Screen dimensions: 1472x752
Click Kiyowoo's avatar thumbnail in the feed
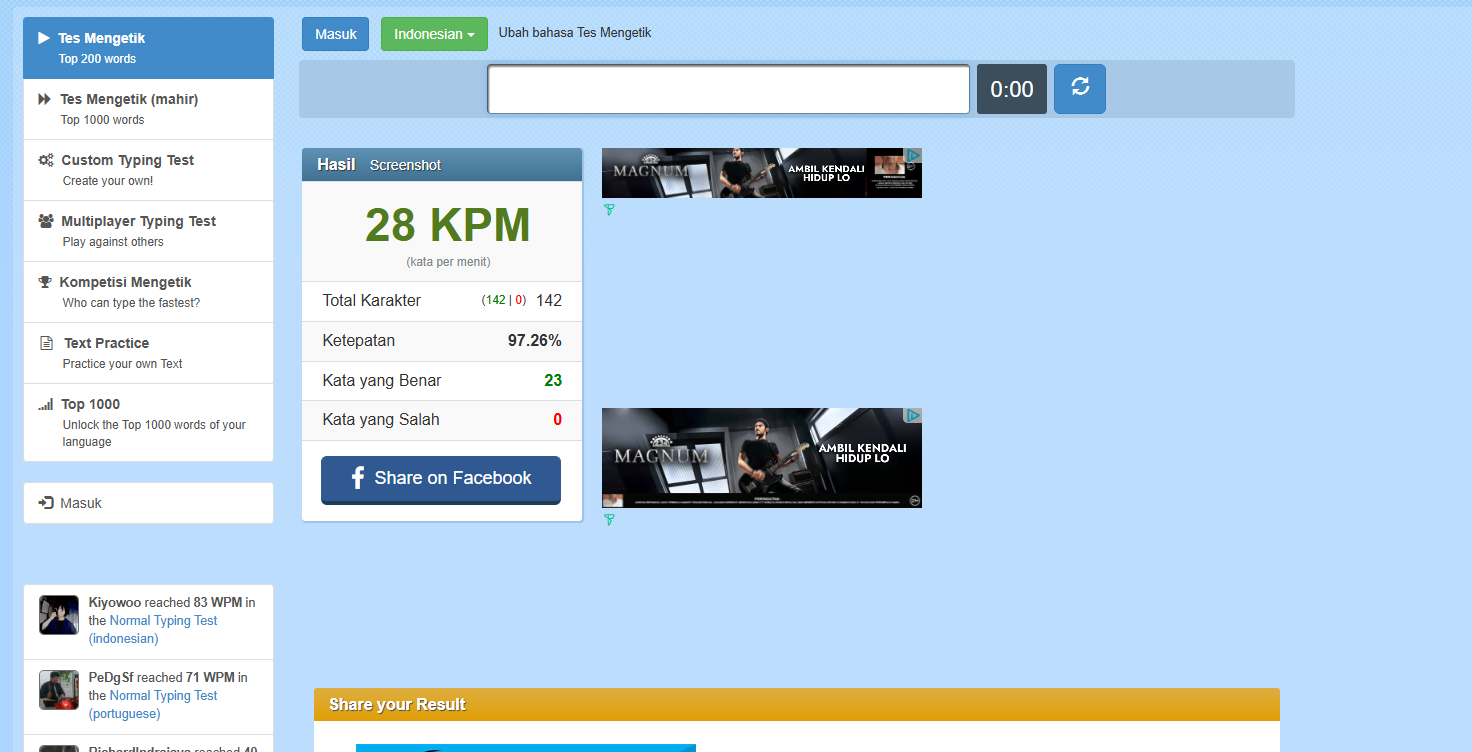click(58, 615)
